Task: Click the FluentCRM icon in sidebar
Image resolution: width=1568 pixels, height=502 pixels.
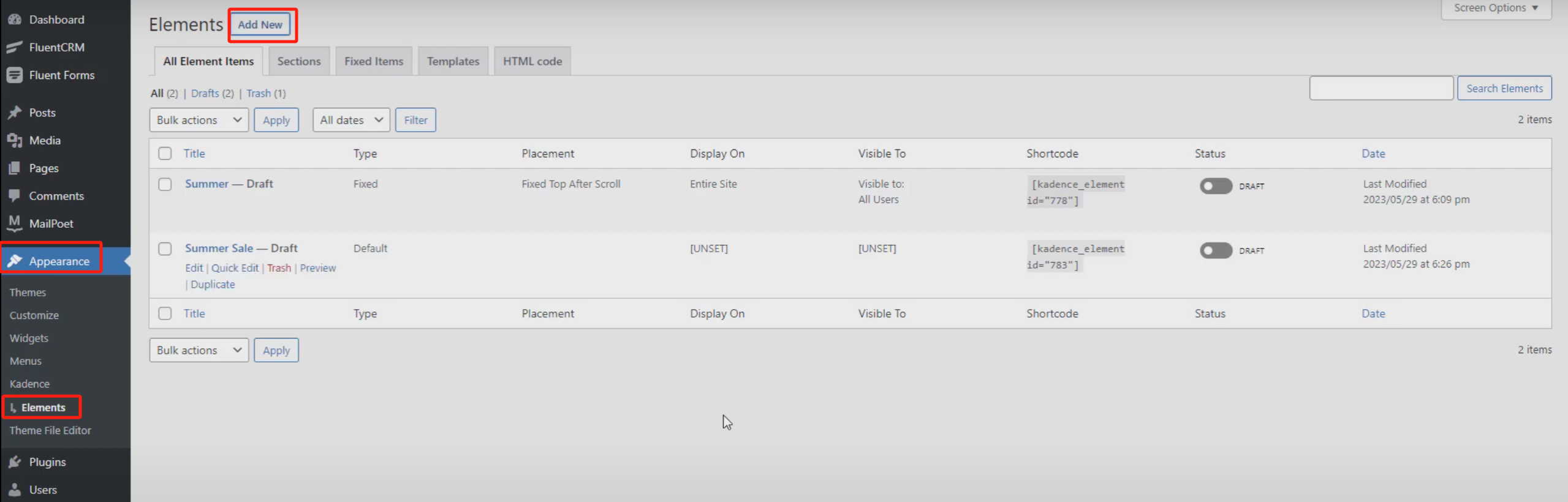Action: [x=15, y=47]
